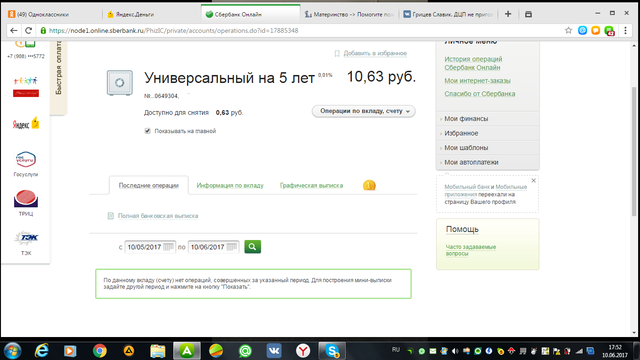Click the yellow notification badge near tabs
Viewport: 640px width, 360px height.
click(x=369, y=185)
